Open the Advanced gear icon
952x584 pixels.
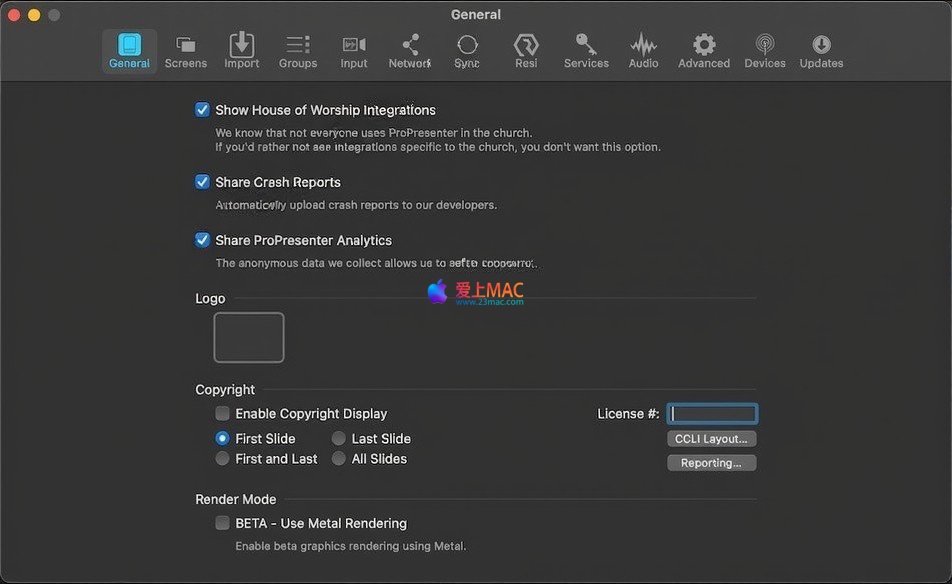(704, 45)
